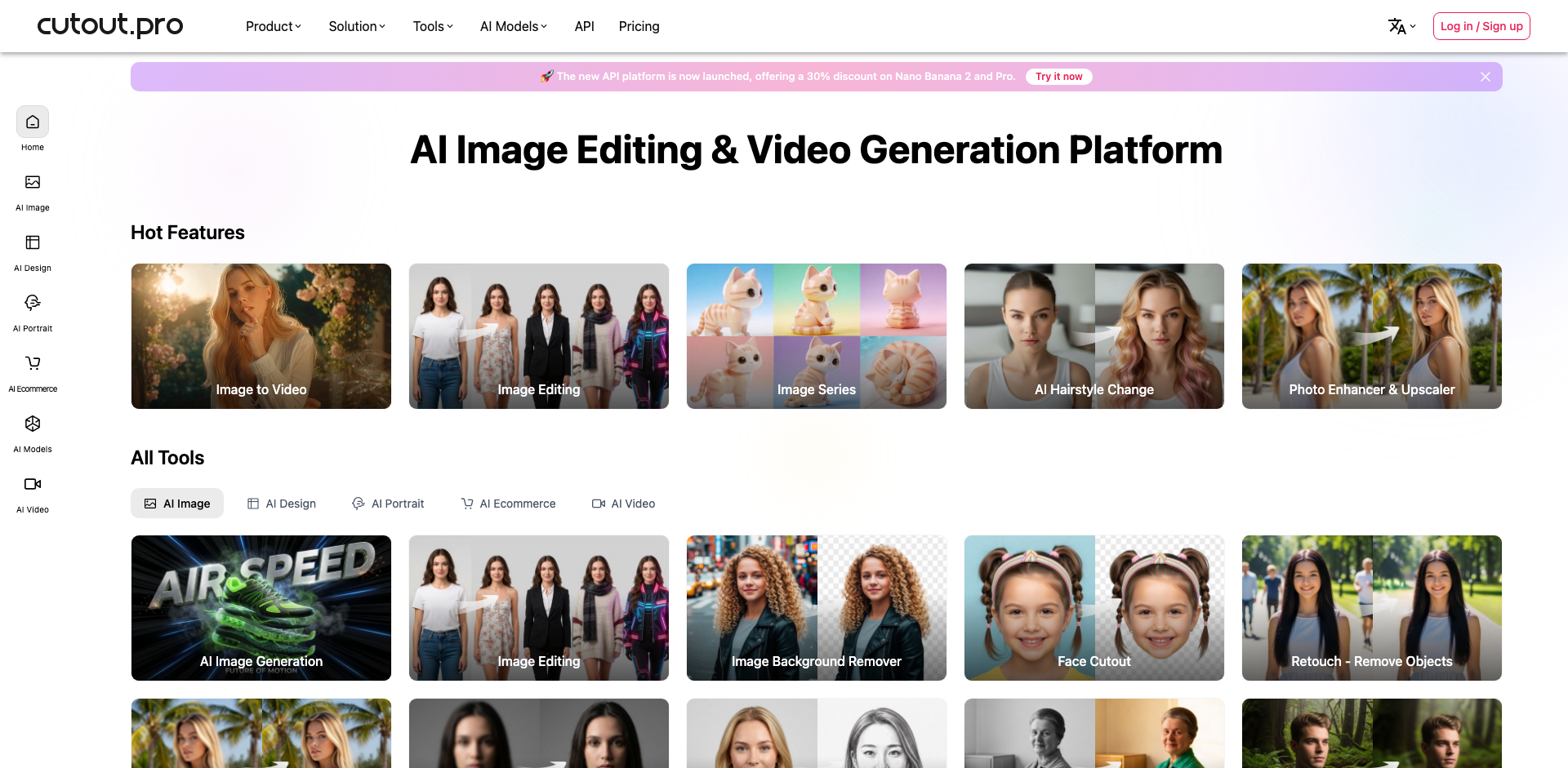Open the AI Video camera icon

pyautogui.click(x=33, y=485)
